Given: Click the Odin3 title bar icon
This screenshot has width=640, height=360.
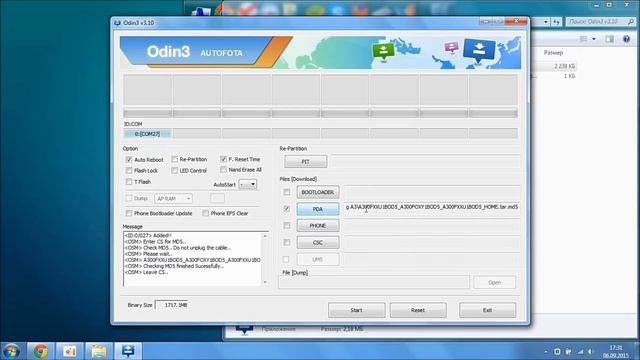Looking at the screenshot, I should [118, 23].
